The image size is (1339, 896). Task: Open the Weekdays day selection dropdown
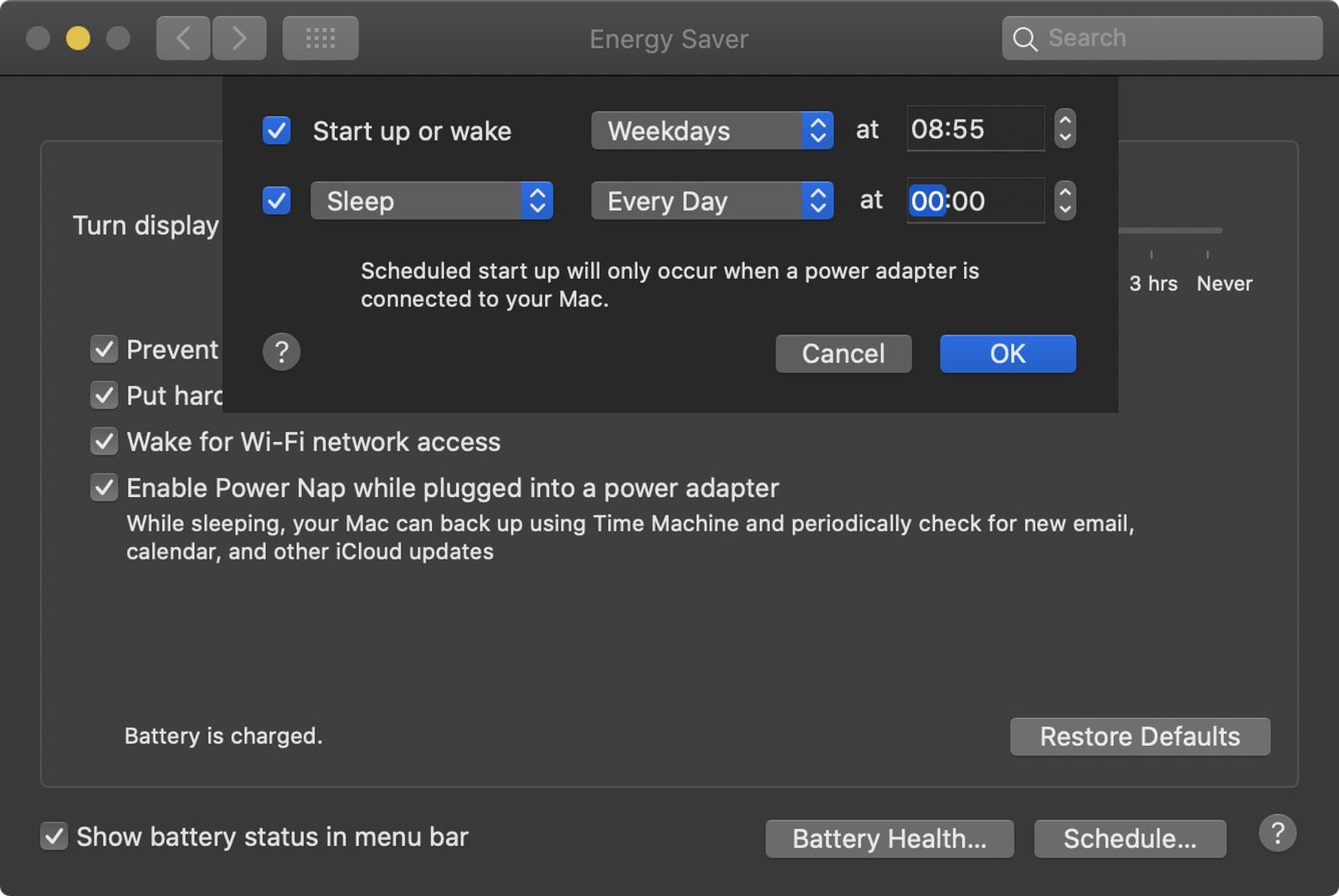click(712, 131)
